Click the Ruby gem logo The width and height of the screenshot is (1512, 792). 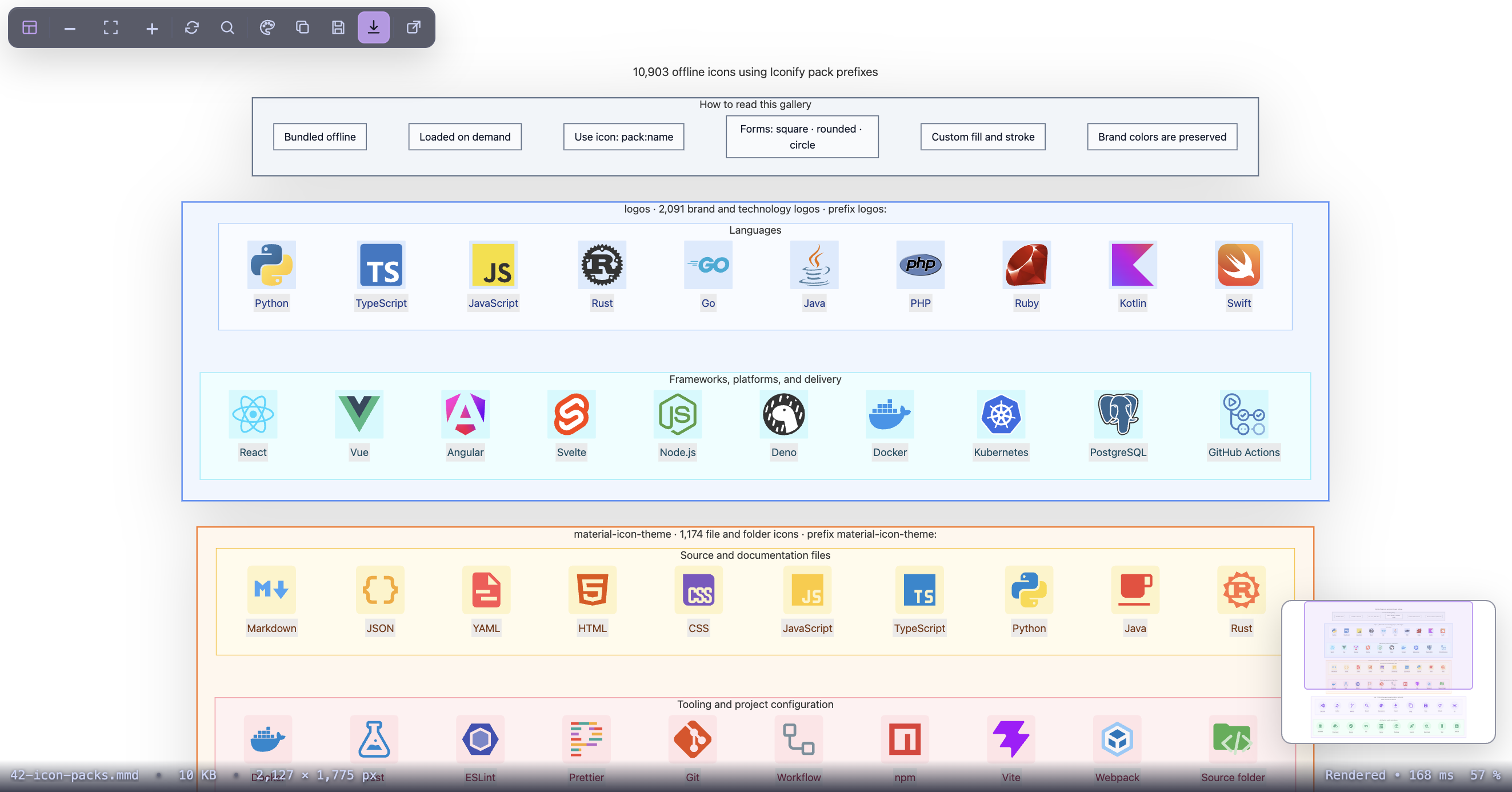(1027, 265)
